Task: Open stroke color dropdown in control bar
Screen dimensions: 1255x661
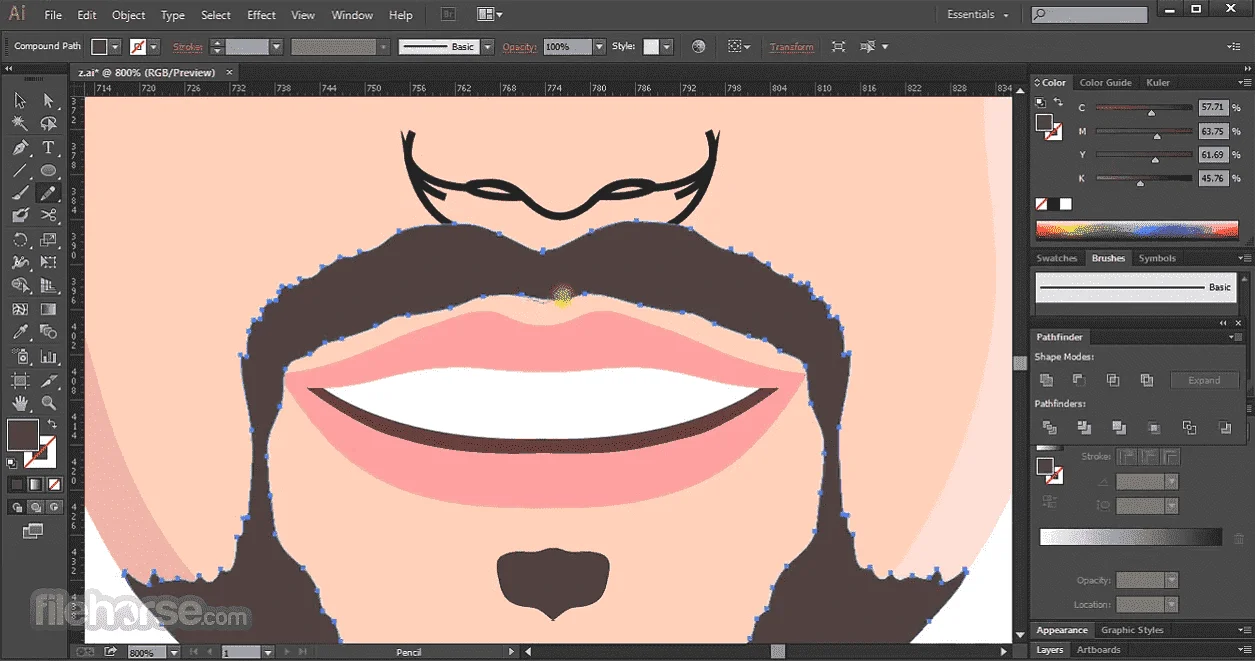Action: click(x=155, y=47)
